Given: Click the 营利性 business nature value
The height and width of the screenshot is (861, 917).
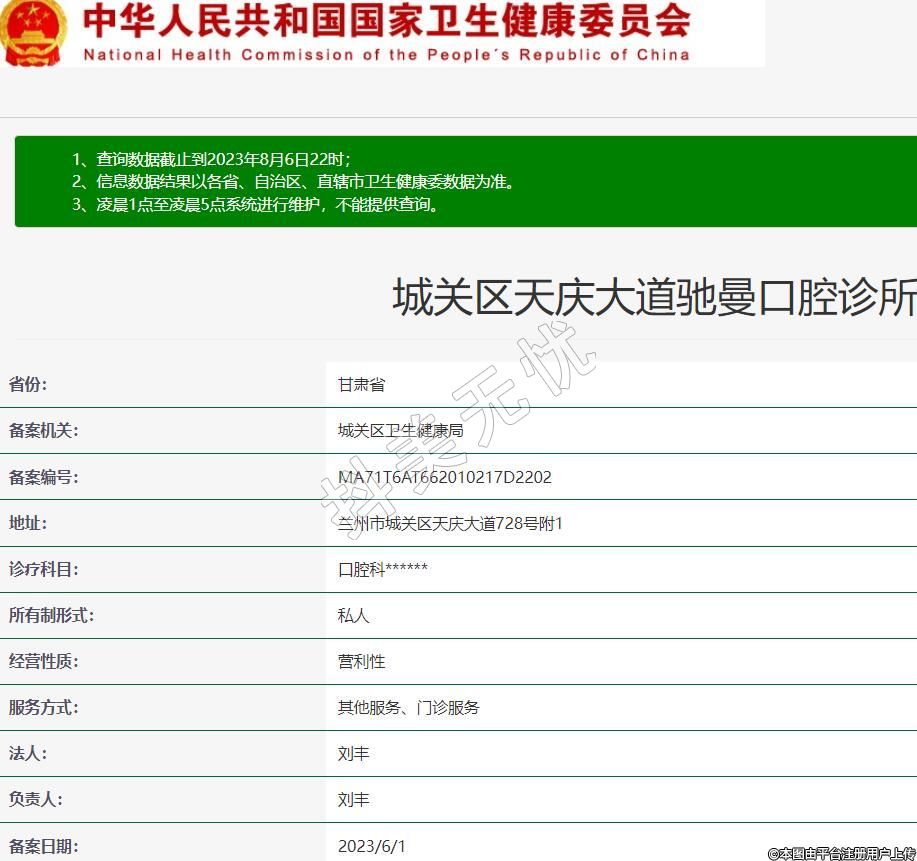Looking at the screenshot, I should (361, 661).
